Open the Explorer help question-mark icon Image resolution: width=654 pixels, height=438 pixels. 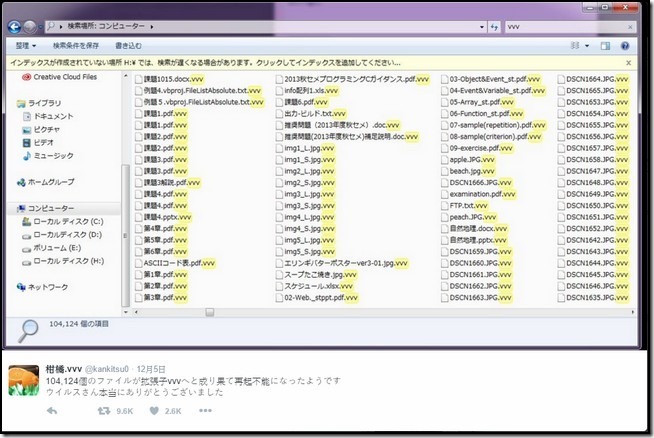pyautogui.click(x=625, y=46)
